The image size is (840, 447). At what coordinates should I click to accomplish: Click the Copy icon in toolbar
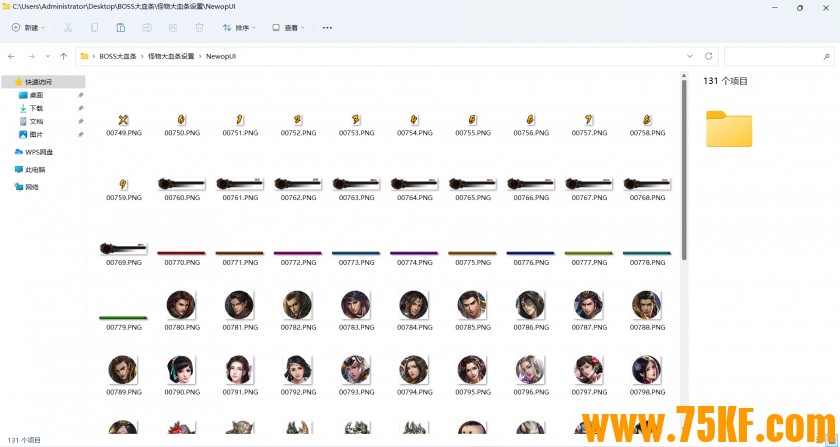[x=94, y=27]
